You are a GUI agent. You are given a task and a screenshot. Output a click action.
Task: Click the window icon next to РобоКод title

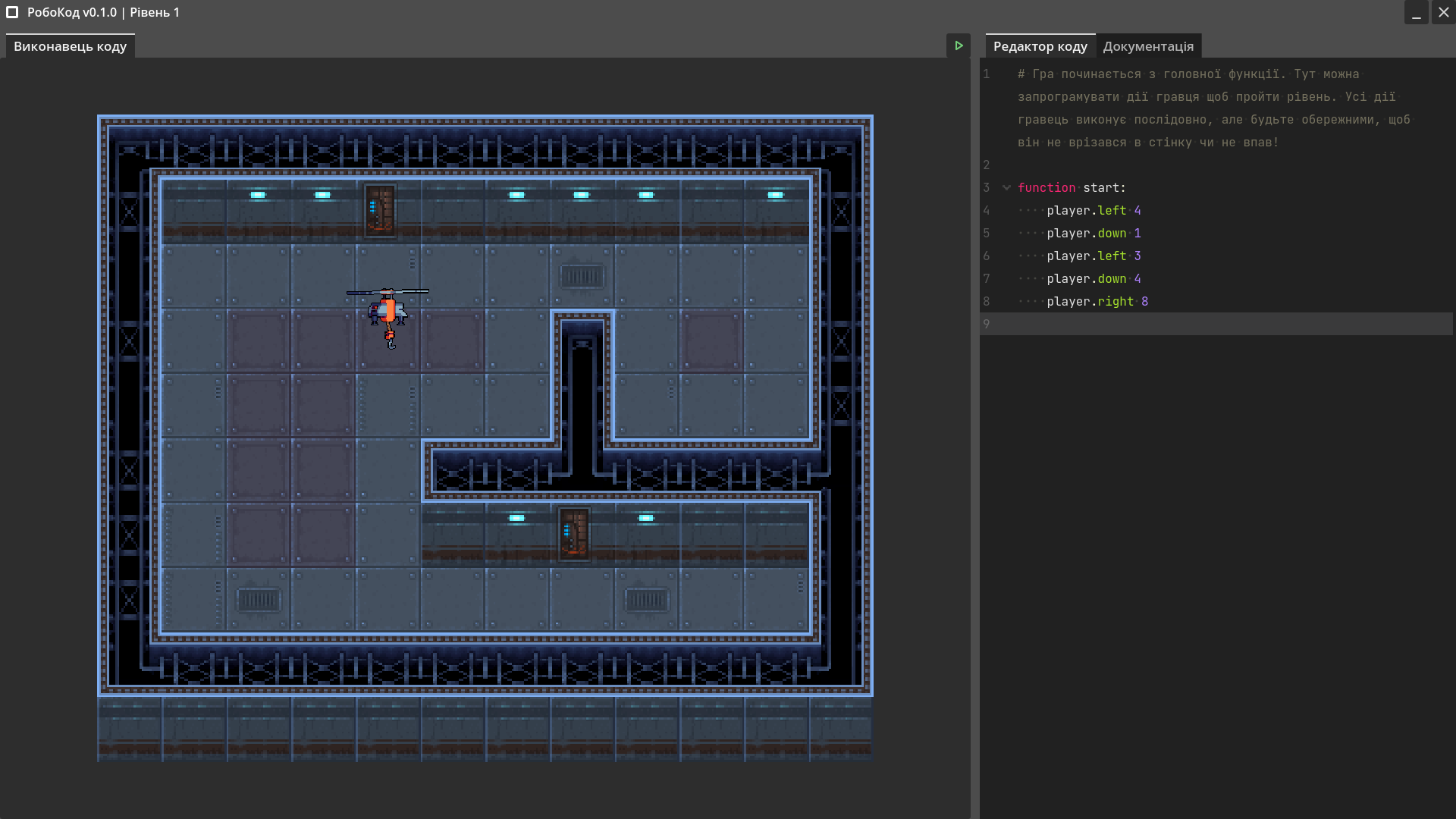12,12
